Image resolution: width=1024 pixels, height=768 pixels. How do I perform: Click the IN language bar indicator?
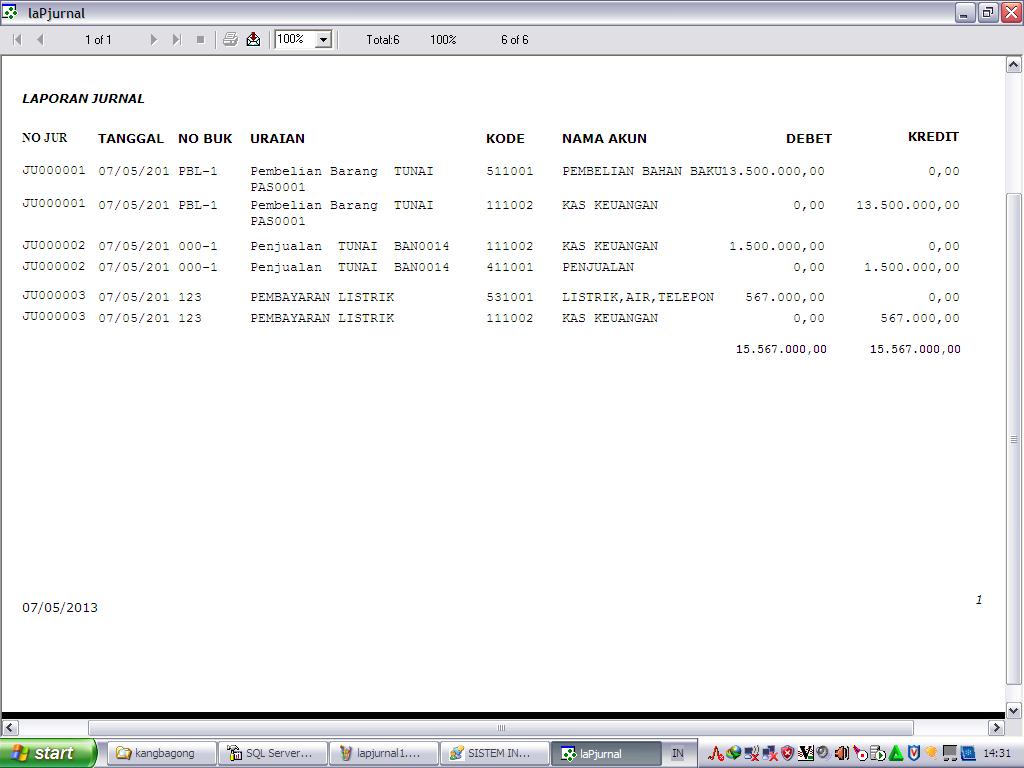[677, 753]
